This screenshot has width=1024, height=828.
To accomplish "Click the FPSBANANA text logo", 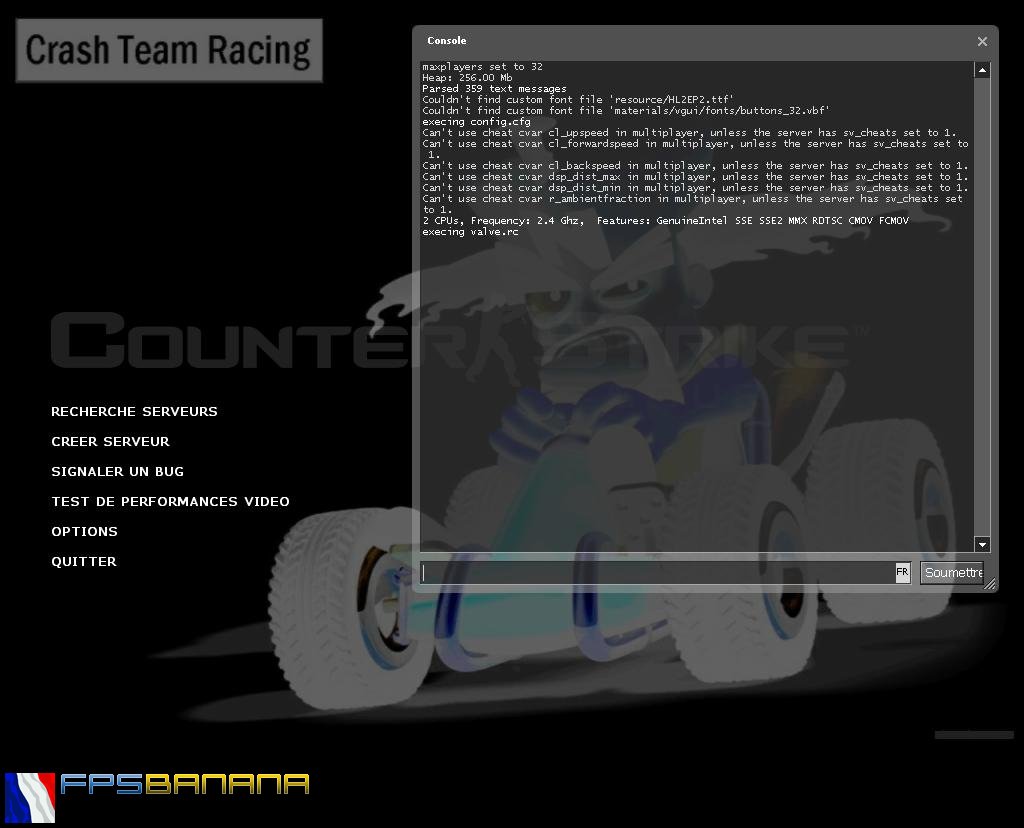I will point(185,786).
